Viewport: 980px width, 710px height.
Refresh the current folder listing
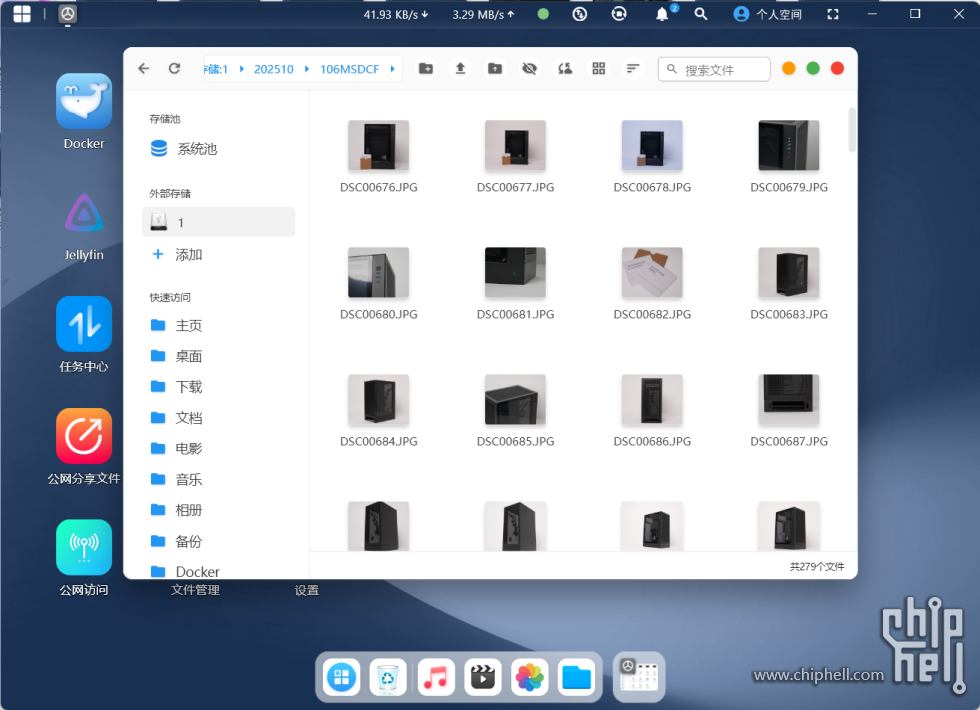pyautogui.click(x=174, y=69)
